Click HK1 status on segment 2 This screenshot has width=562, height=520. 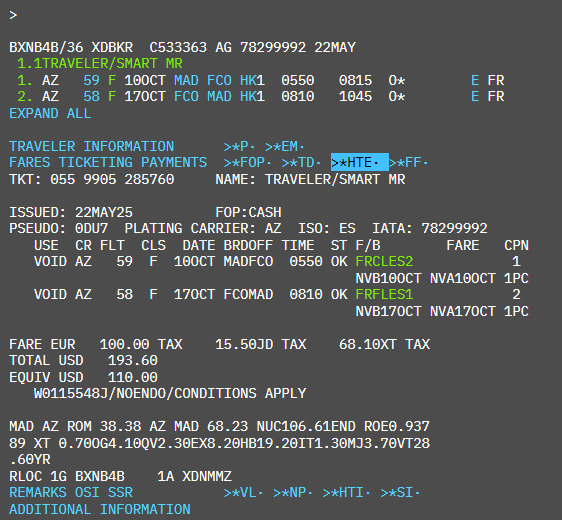[x=252, y=96]
